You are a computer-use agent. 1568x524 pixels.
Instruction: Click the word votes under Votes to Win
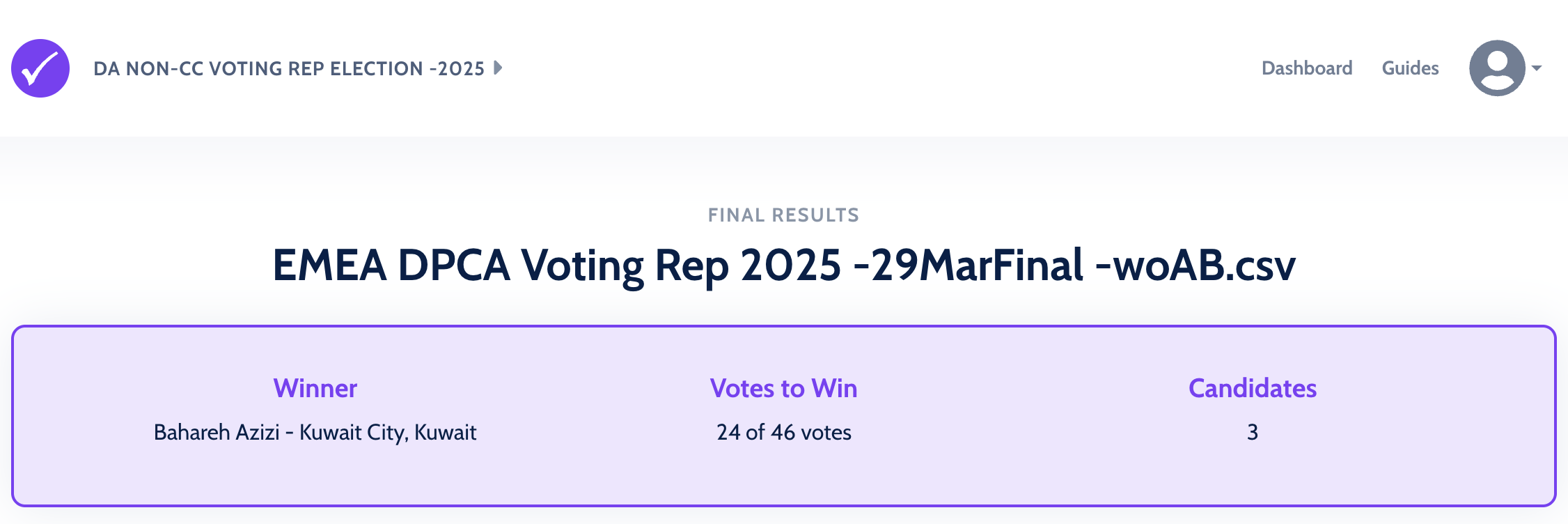tap(826, 432)
